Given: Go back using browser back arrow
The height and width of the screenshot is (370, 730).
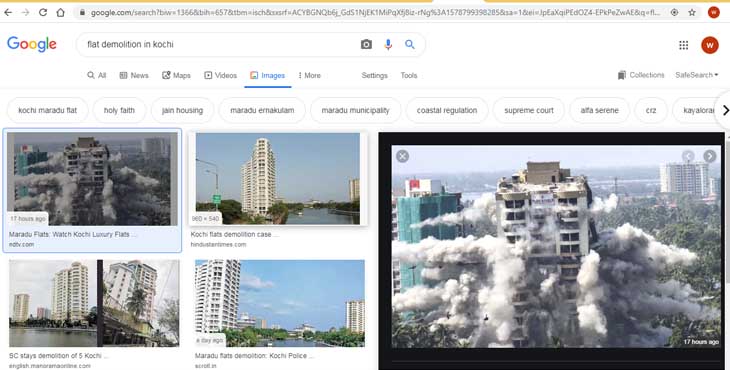Looking at the screenshot, I should [x=8, y=13].
